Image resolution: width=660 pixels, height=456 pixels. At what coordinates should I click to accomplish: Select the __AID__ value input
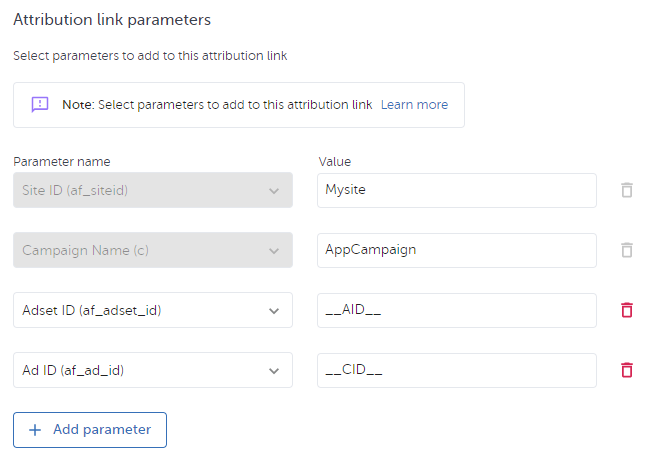click(456, 310)
